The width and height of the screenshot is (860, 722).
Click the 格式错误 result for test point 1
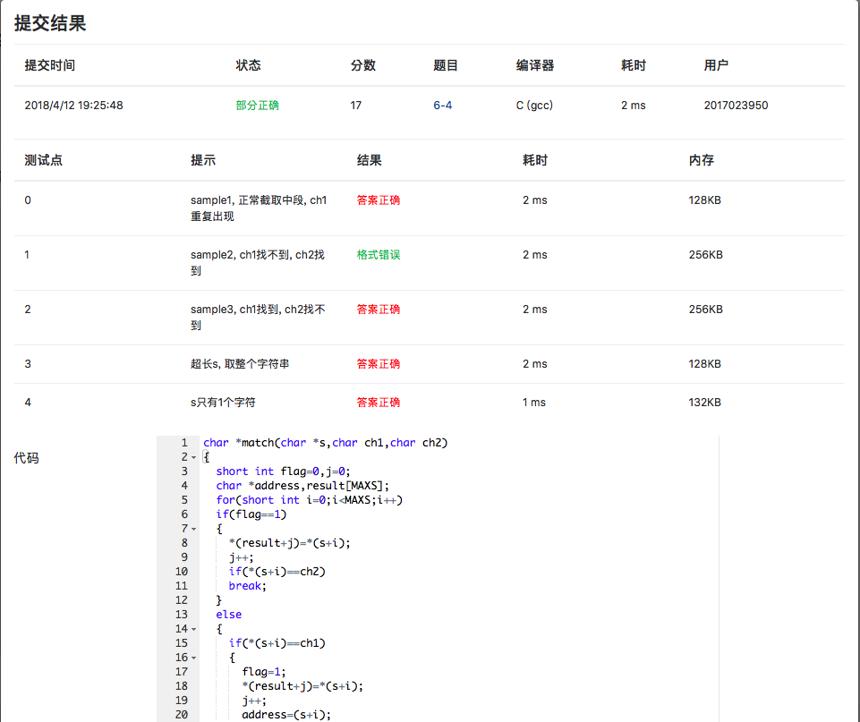pos(378,255)
